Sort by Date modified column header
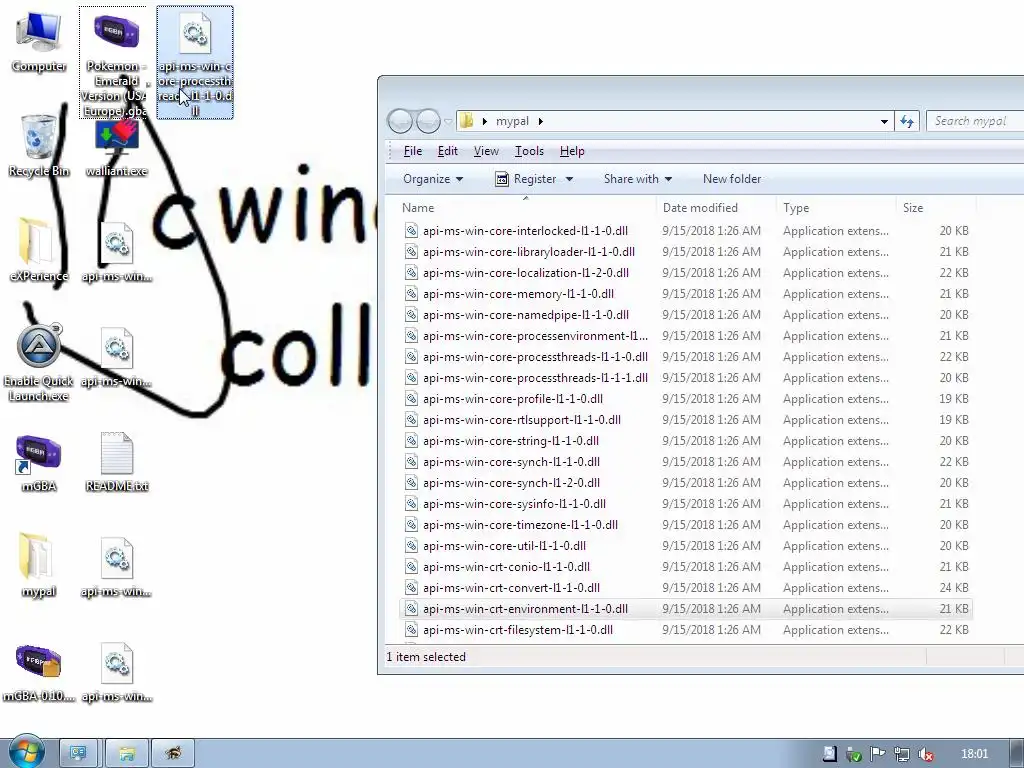The image size is (1024, 768). pos(717,208)
